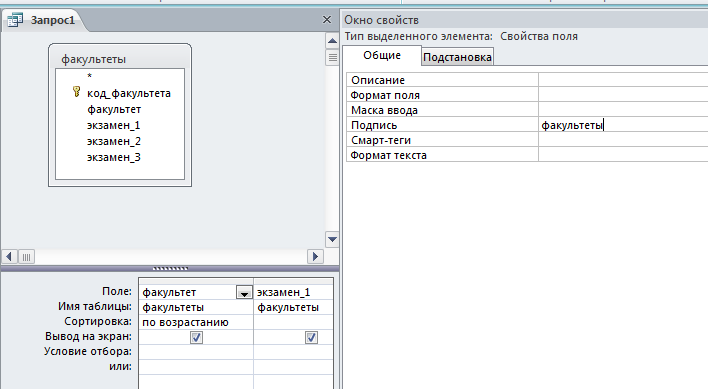
Task: Click the факультеты table title bar
Action: coord(120,59)
